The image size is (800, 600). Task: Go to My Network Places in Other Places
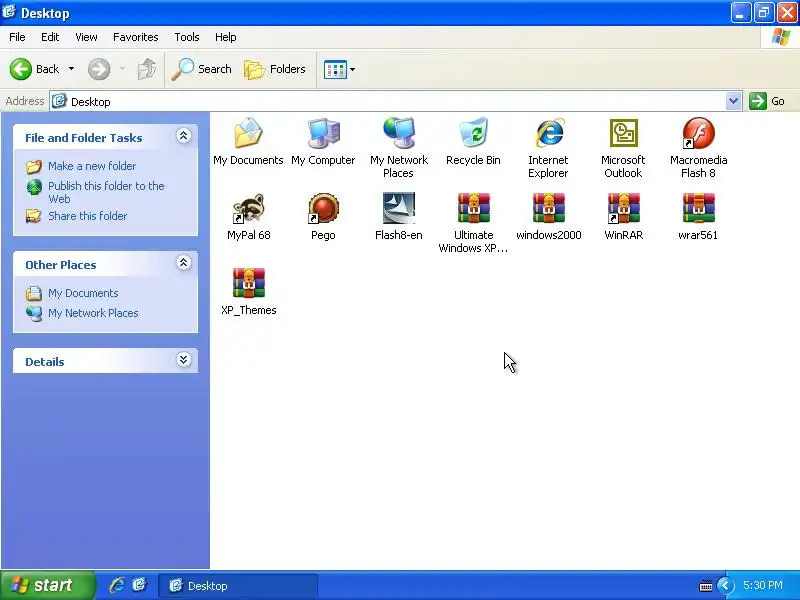point(93,313)
